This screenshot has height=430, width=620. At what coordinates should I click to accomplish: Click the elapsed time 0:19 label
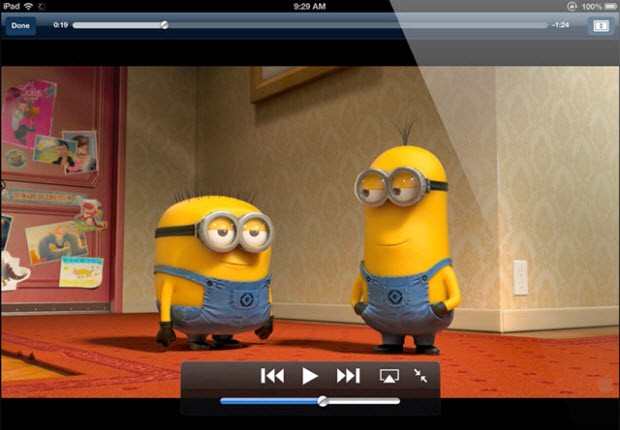coord(60,25)
